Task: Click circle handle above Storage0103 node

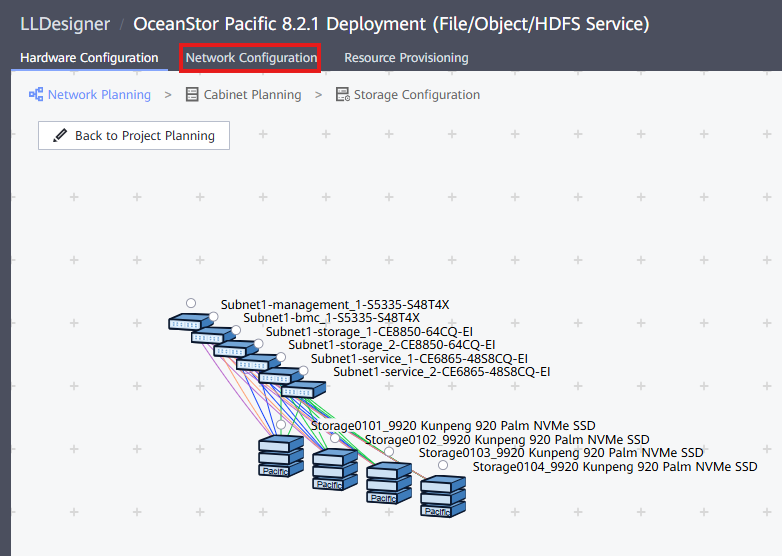Action: [389, 452]
